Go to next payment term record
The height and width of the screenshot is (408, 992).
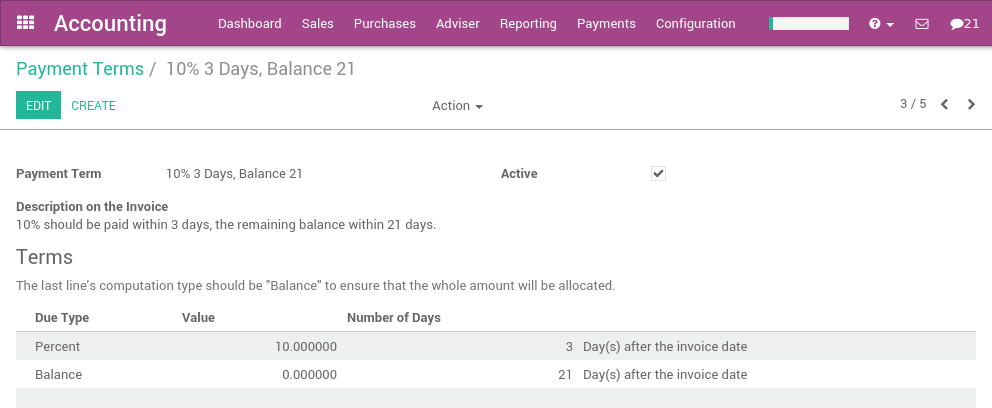[971, 105]
